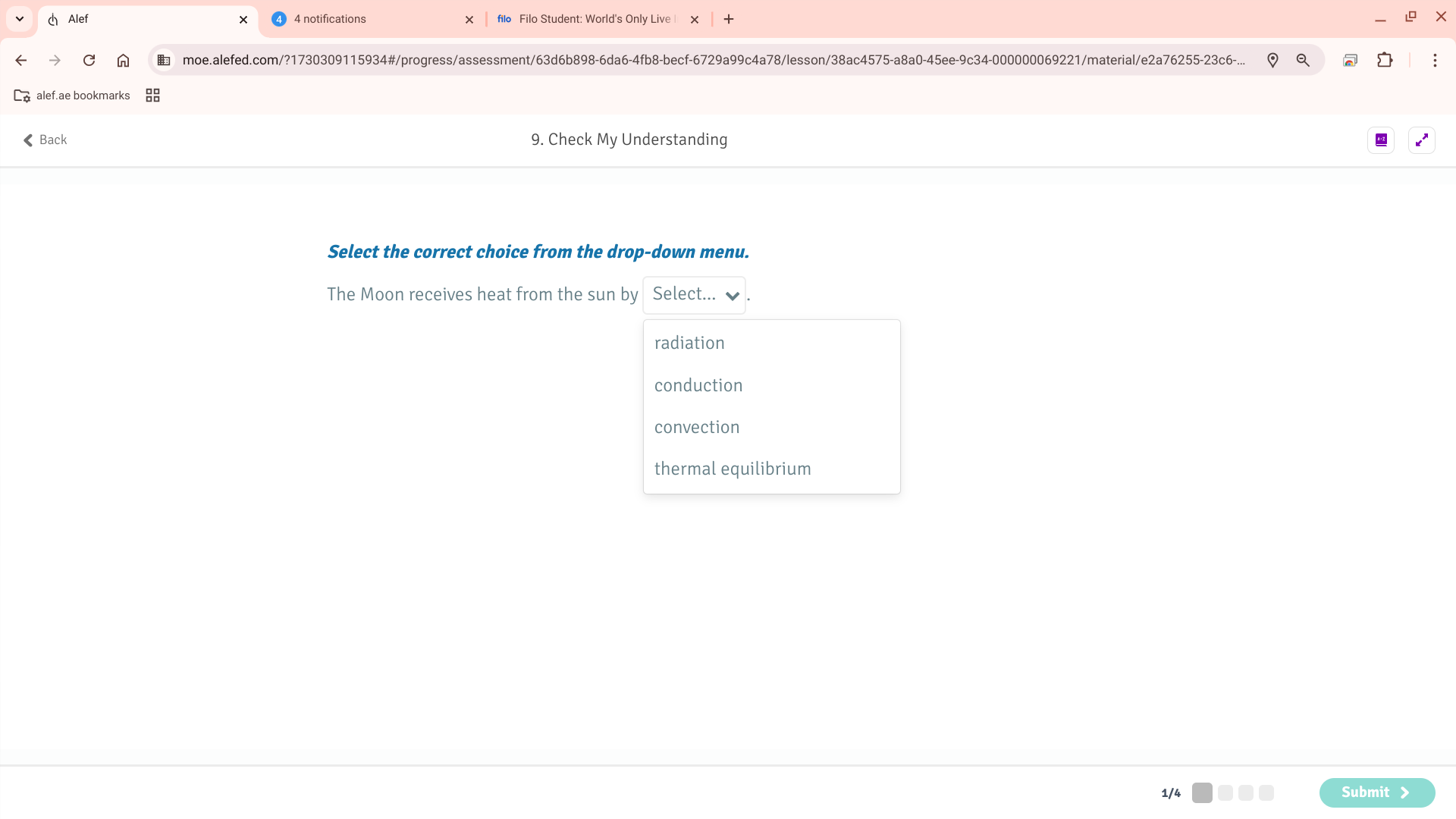Click the location pin icon in address bar
The width and height of the screenshot is (1456, 819).
click(1272, 60)
